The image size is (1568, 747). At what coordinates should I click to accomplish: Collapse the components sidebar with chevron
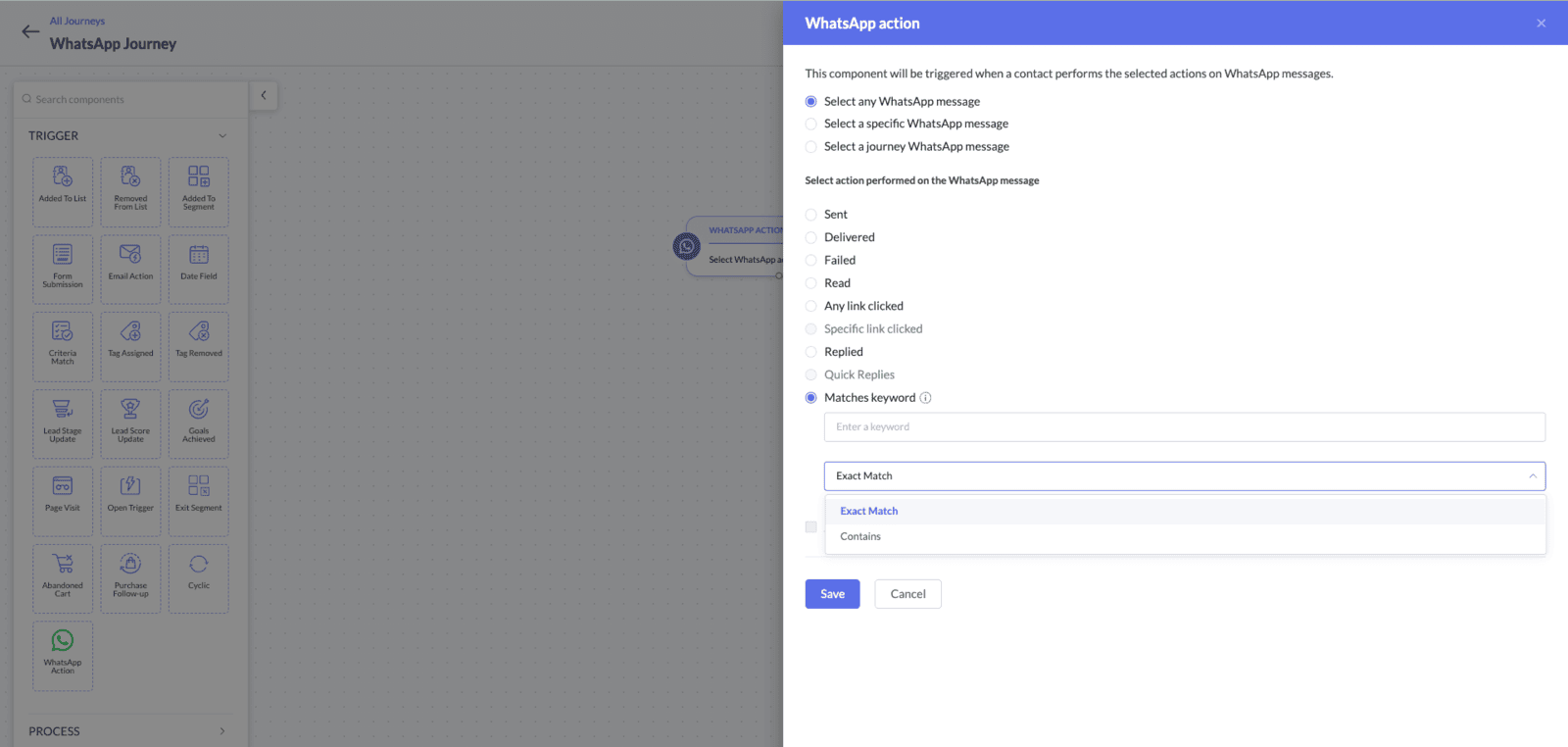click(x=263, y=95)
